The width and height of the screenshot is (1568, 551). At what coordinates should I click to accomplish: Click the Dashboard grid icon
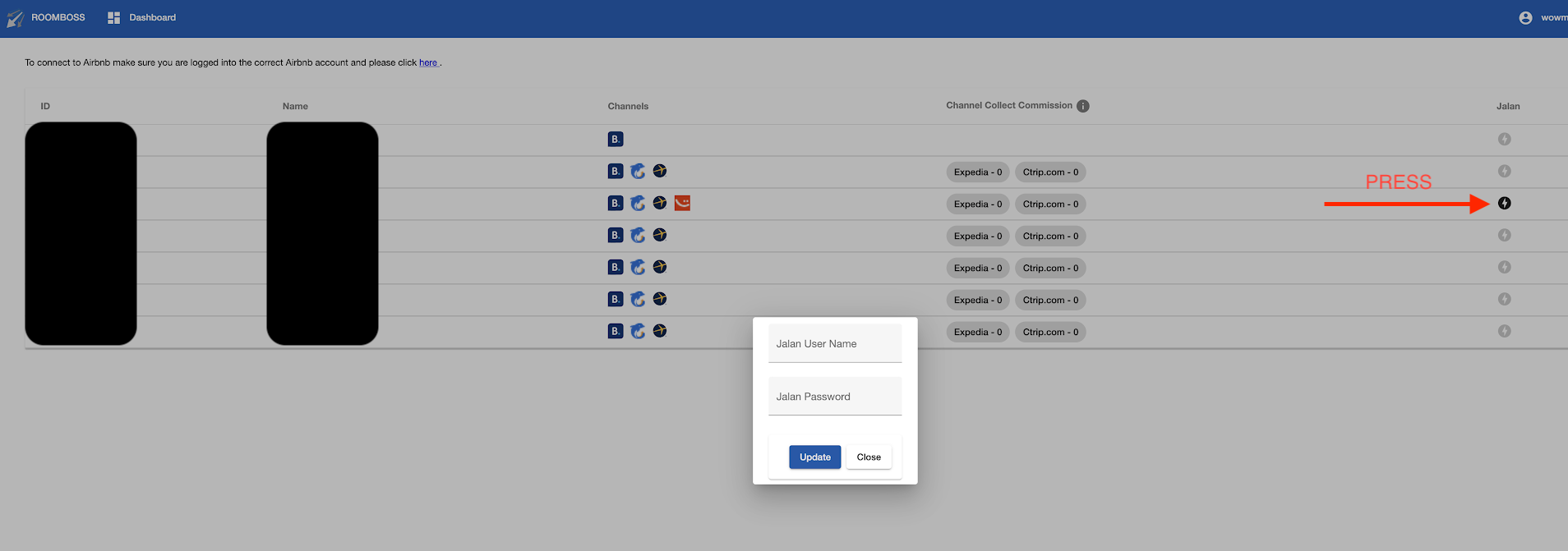pyautogui.click(x=113, y=17)
